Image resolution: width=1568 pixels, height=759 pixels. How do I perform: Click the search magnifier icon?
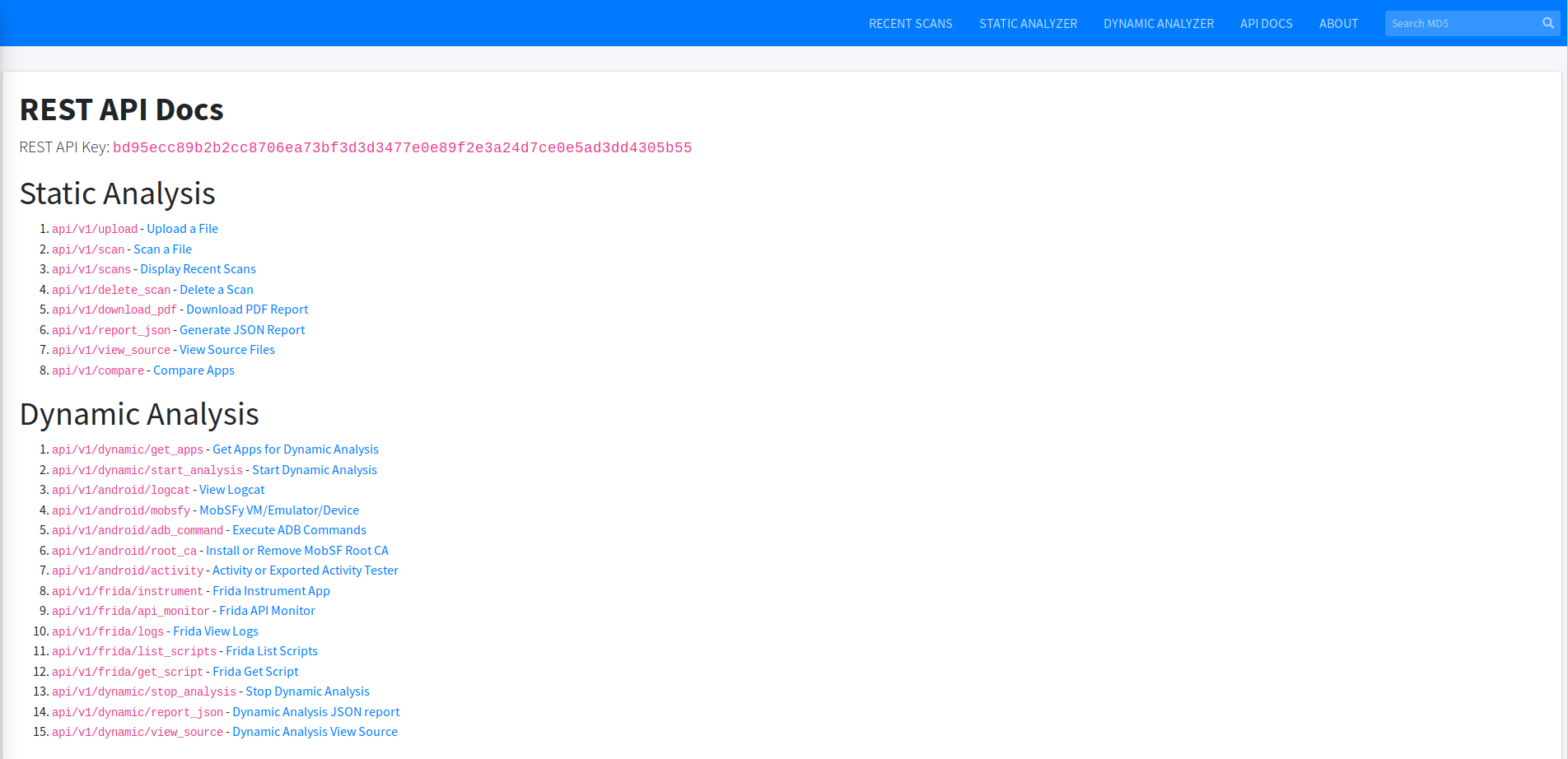pyautogui.click(x=1548, y=23)
